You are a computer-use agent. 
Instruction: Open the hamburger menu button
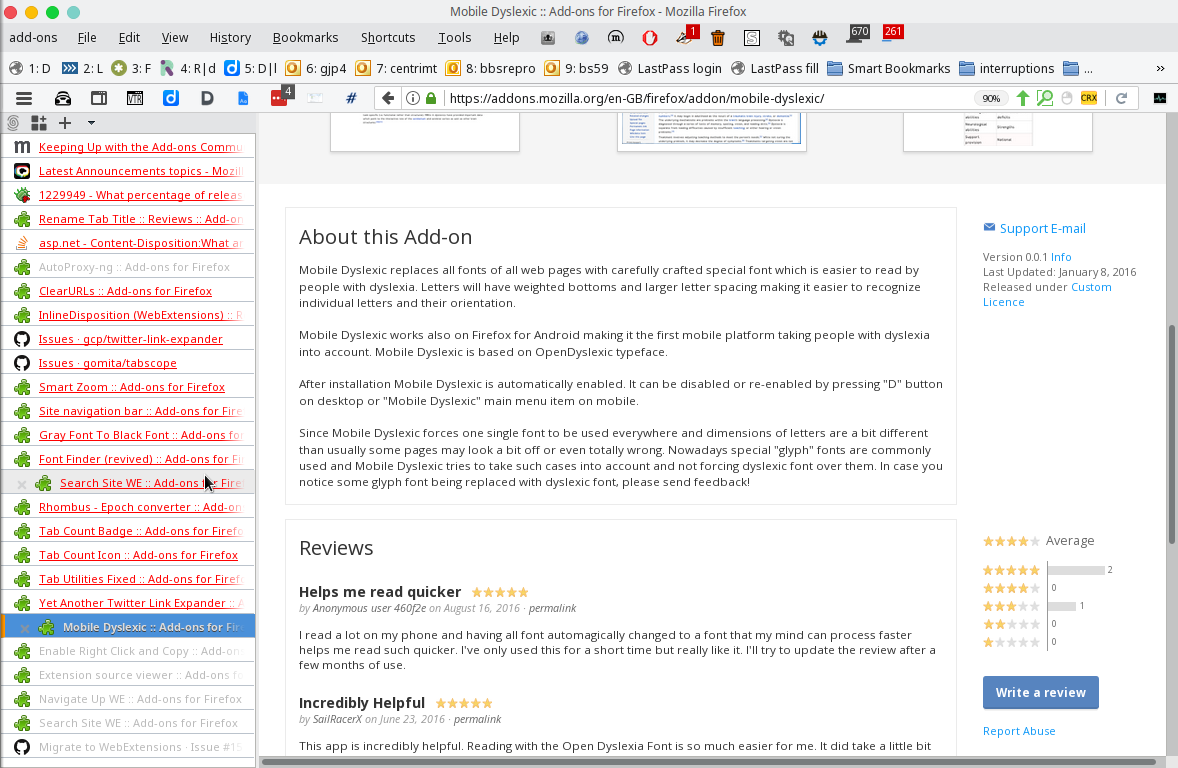click(24, 98)
